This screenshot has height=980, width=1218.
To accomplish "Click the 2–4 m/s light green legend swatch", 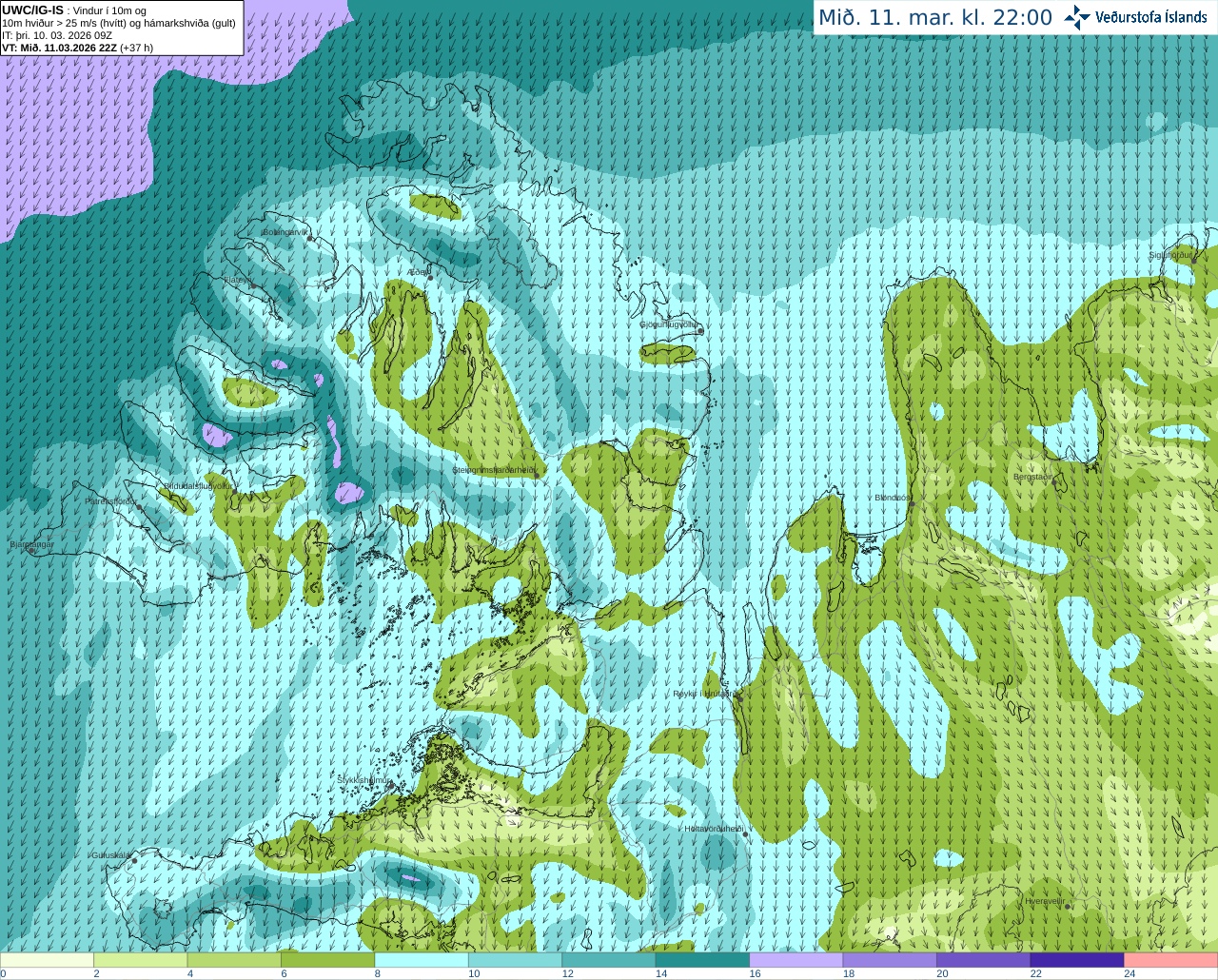I will tap(141, 960).
